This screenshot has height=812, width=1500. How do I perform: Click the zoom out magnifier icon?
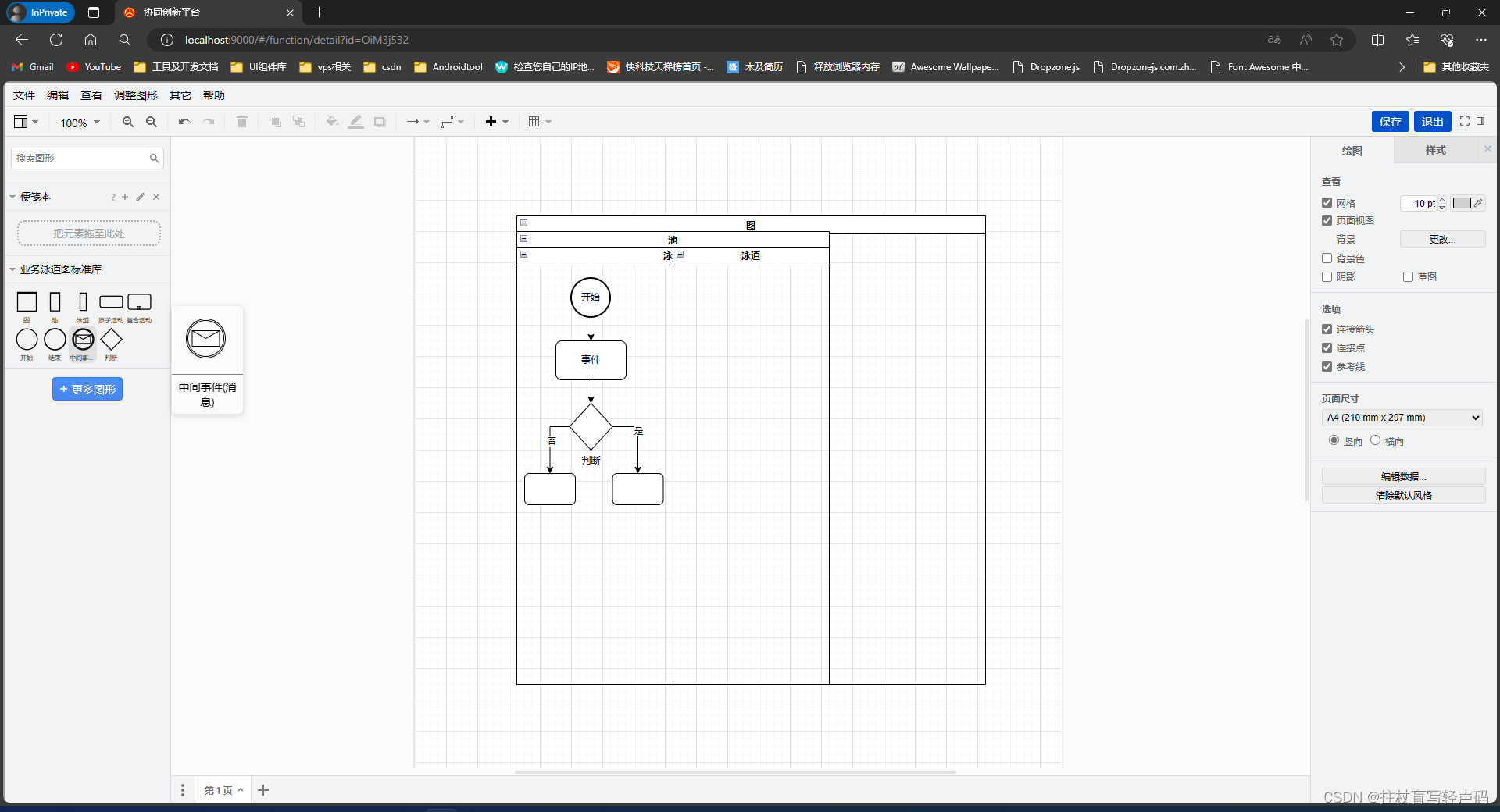[152, 122]
